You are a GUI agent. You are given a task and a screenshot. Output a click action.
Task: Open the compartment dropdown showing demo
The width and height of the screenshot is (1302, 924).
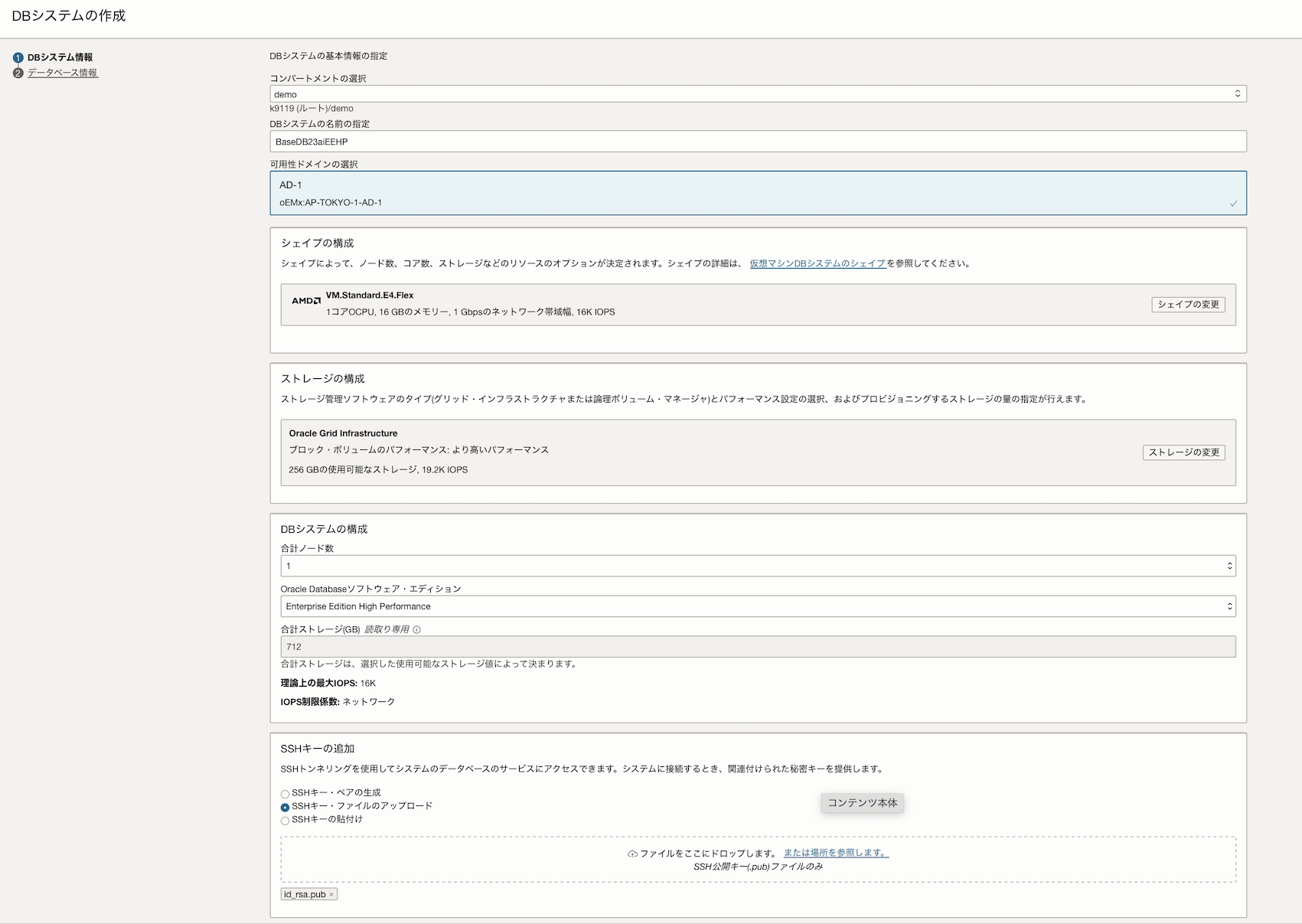(758, 94)
